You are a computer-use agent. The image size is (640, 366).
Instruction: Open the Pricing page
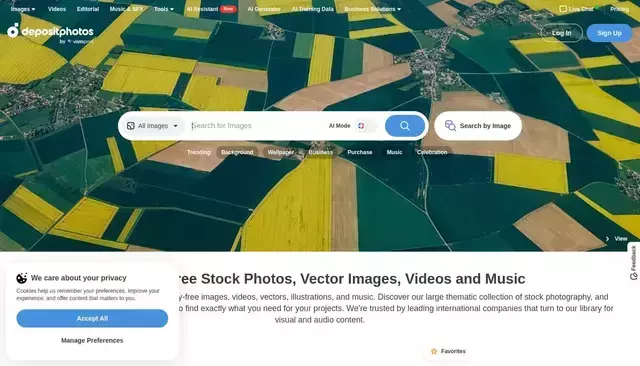(619, 9)
